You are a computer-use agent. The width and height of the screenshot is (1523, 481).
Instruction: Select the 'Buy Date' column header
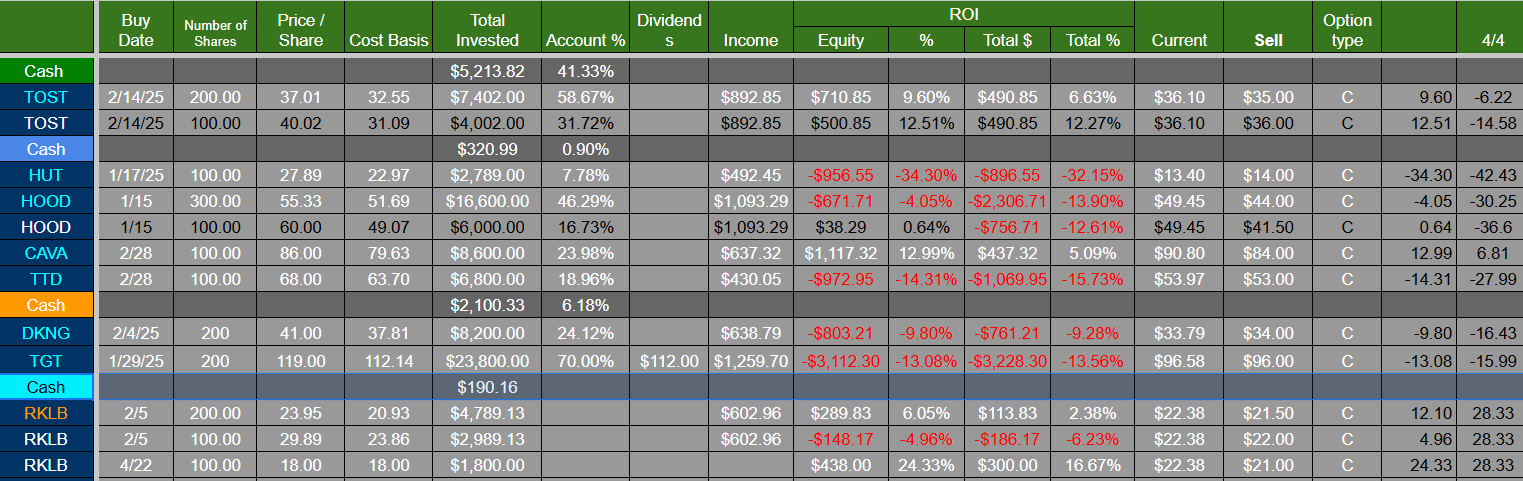click(x=136, y=30)
